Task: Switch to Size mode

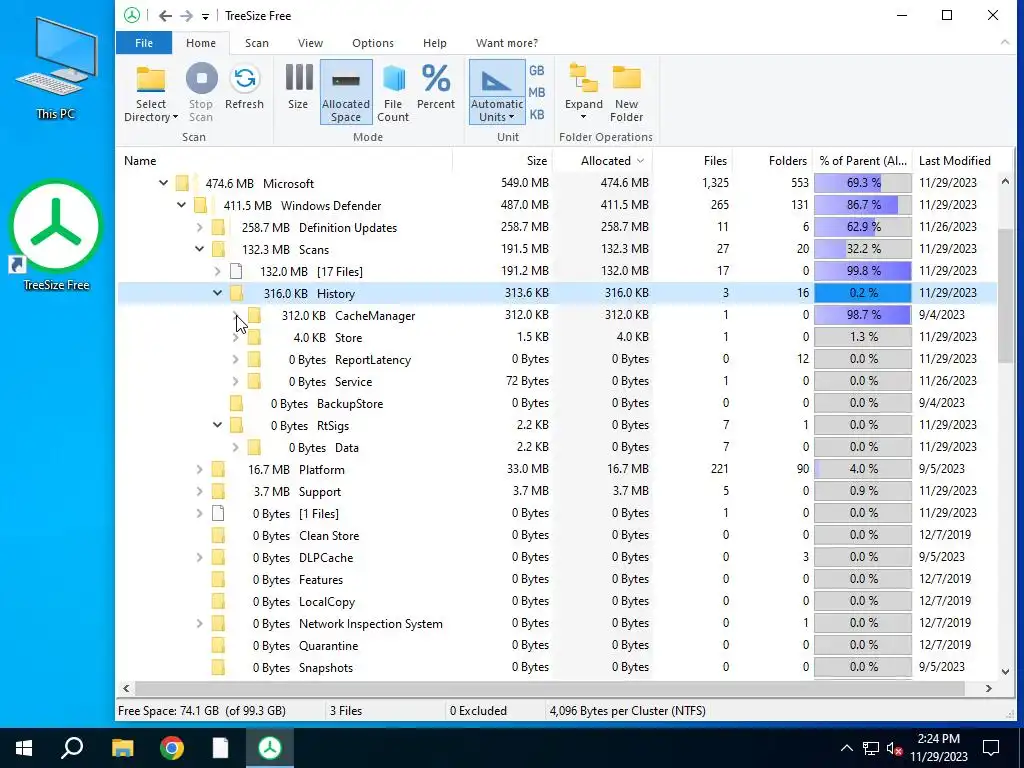Action: [298, 86]
